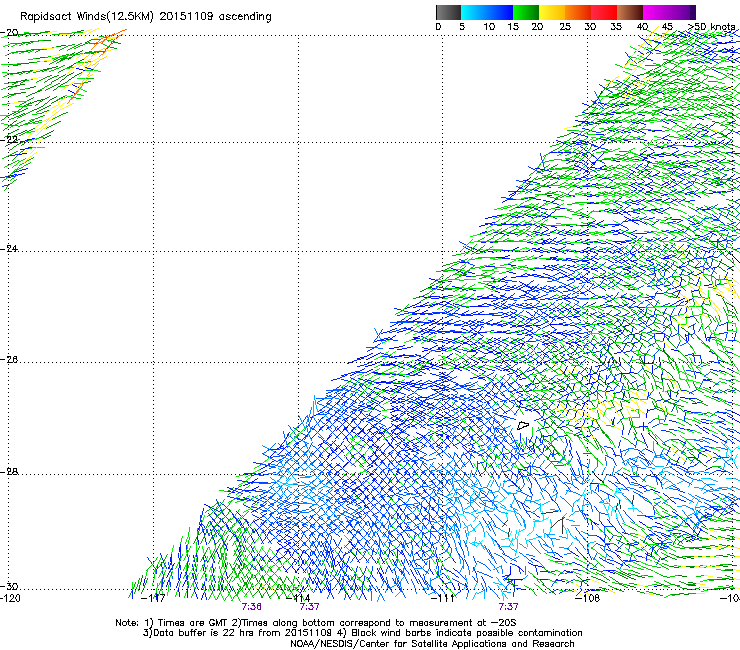This screenshot has width=740, height=650.
Task: Click the note 'Times are GMT' line
Action: point(315,623)
